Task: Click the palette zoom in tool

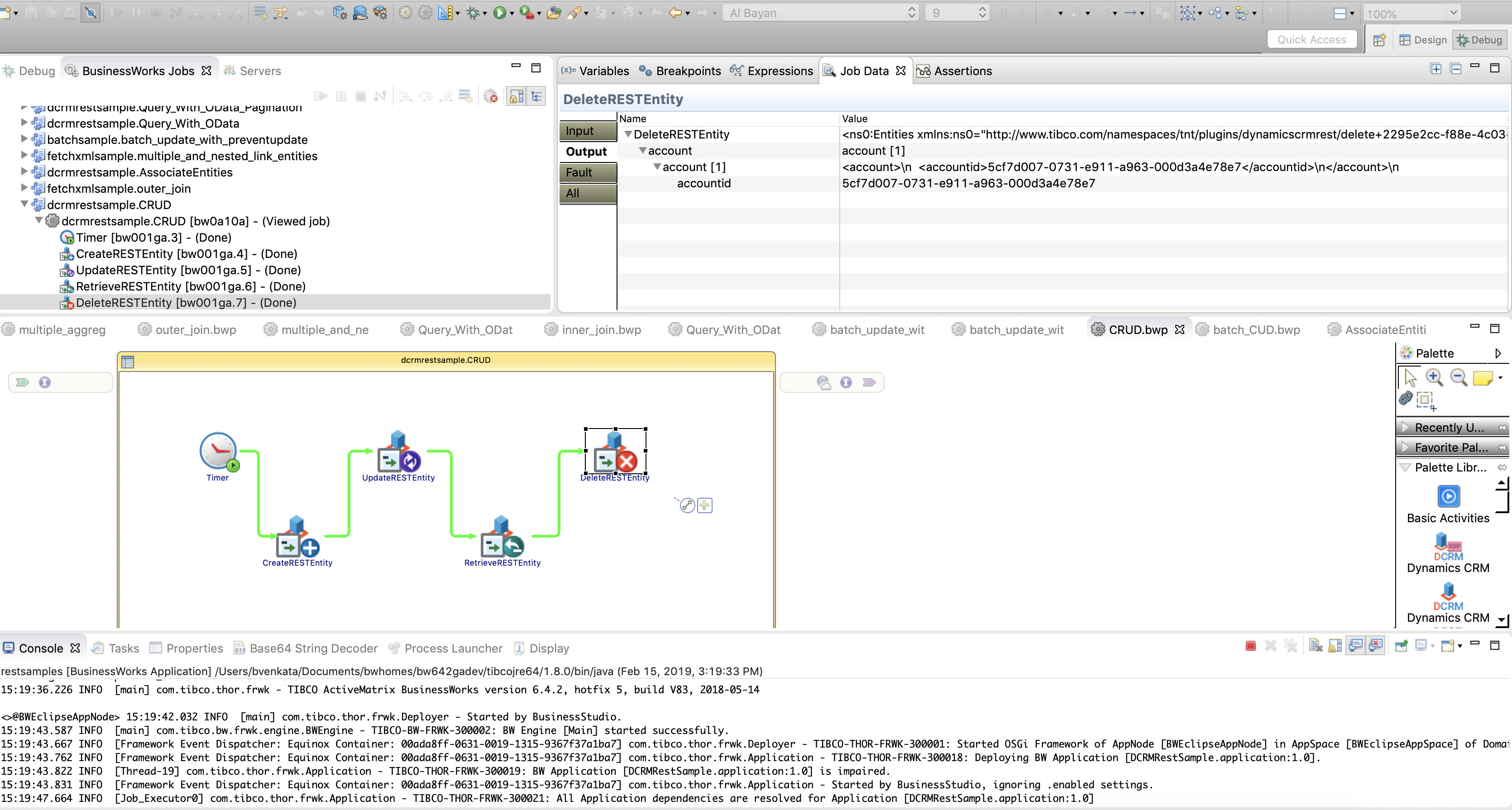Action: pyautogui.click(x=1434, y=377)
